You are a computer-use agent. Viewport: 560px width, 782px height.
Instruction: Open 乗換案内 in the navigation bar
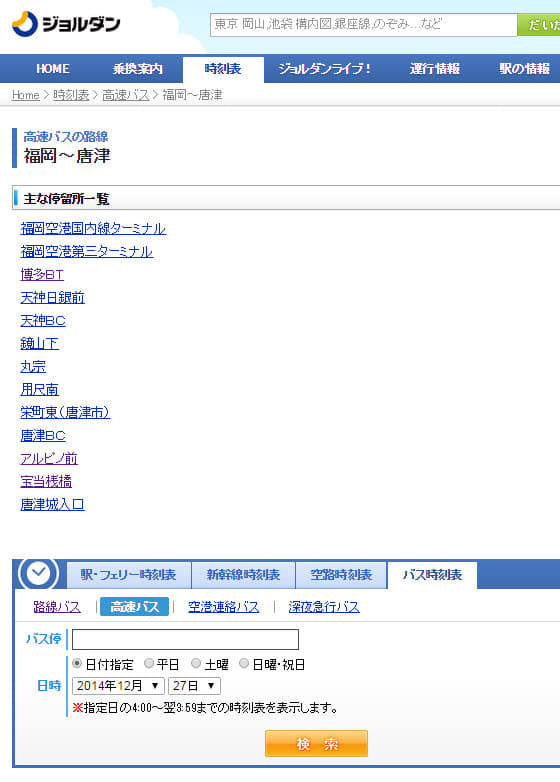click(138, 69)
